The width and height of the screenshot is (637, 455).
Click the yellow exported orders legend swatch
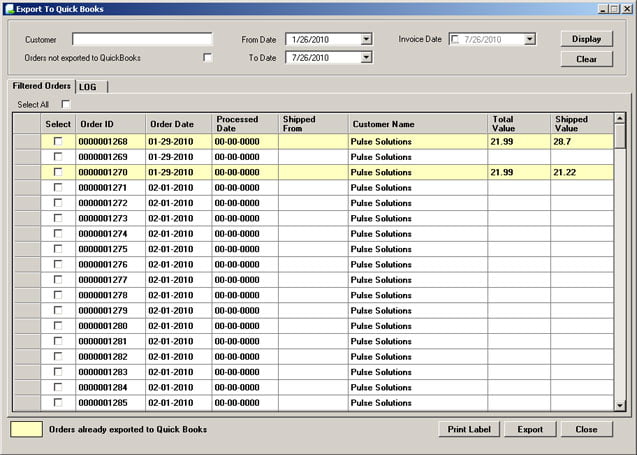coord(26,429)
